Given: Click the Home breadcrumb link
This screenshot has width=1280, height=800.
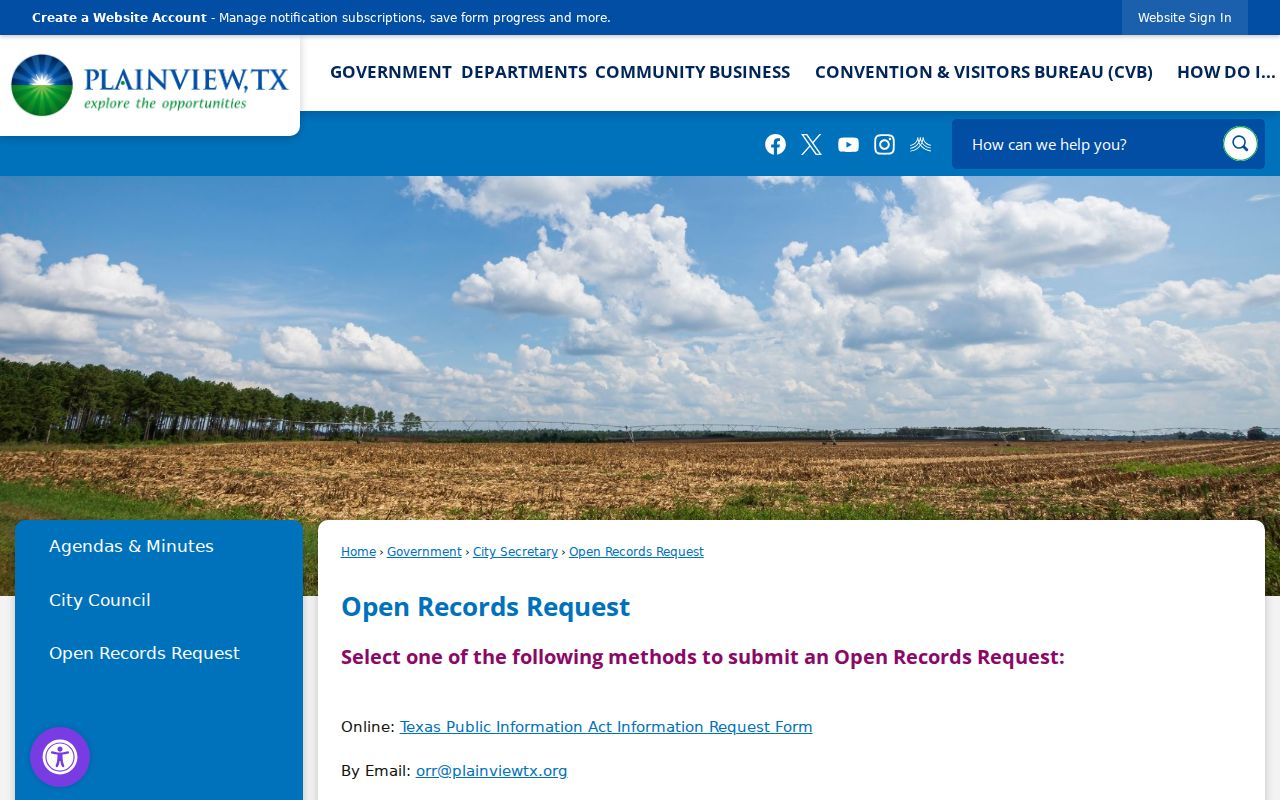Looking at the screenshot, I should (x=358, y=552).
